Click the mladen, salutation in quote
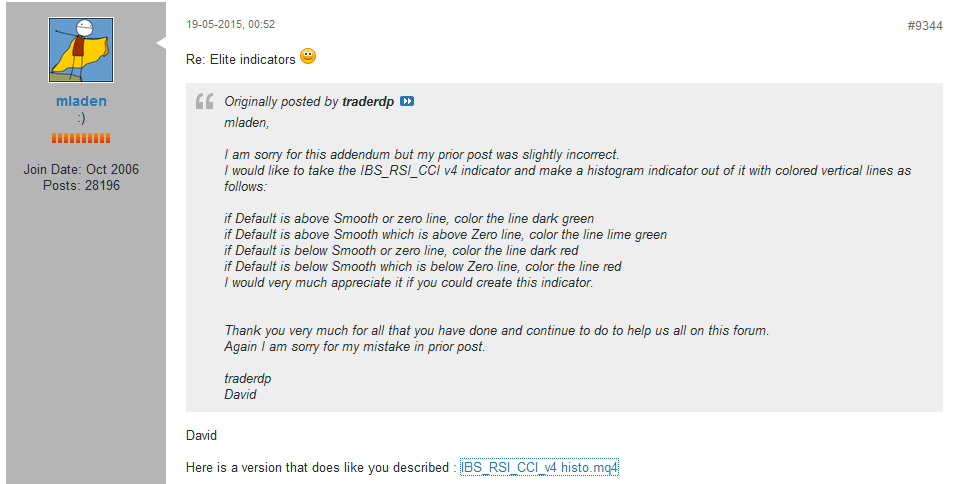 click(247, 123)
